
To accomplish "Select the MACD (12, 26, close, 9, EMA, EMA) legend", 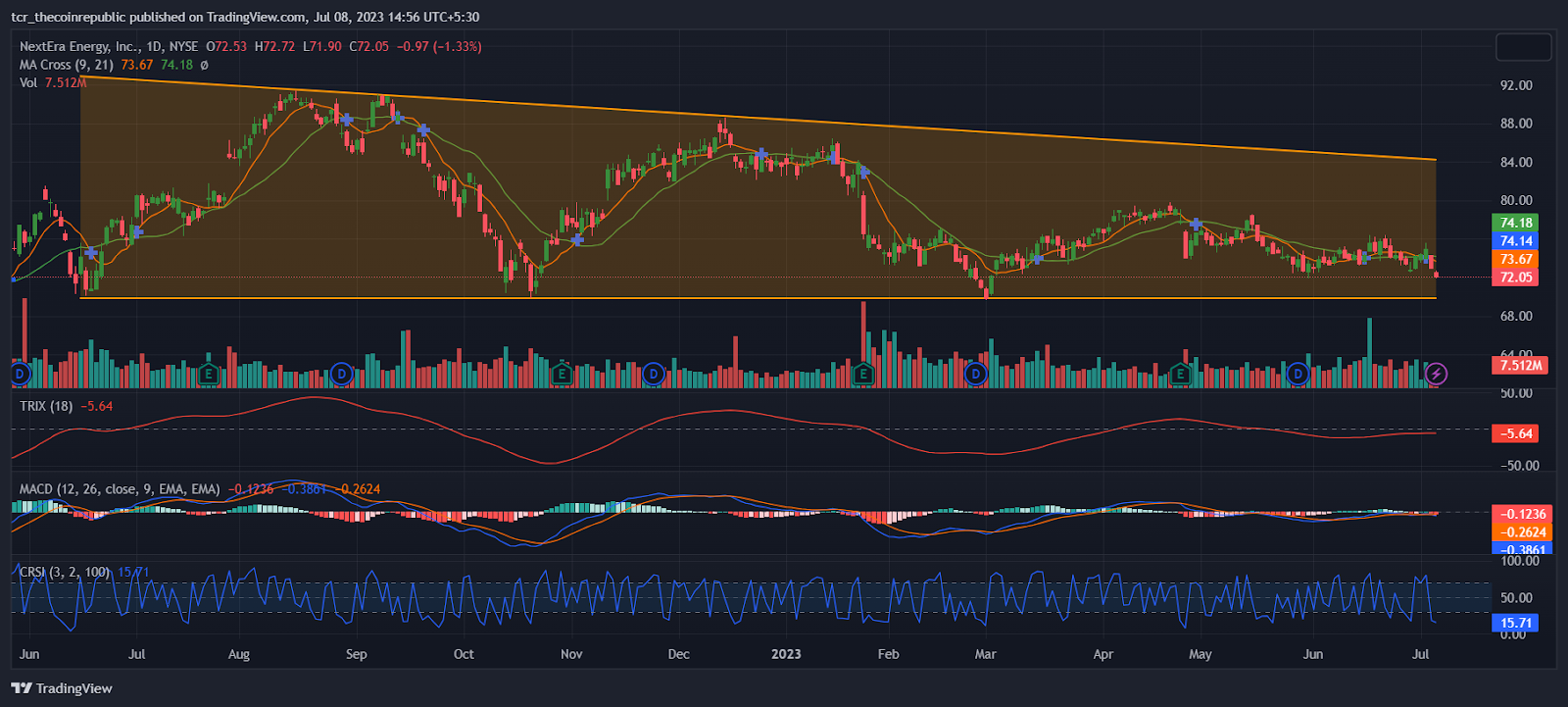I will (x=120, y=488).
